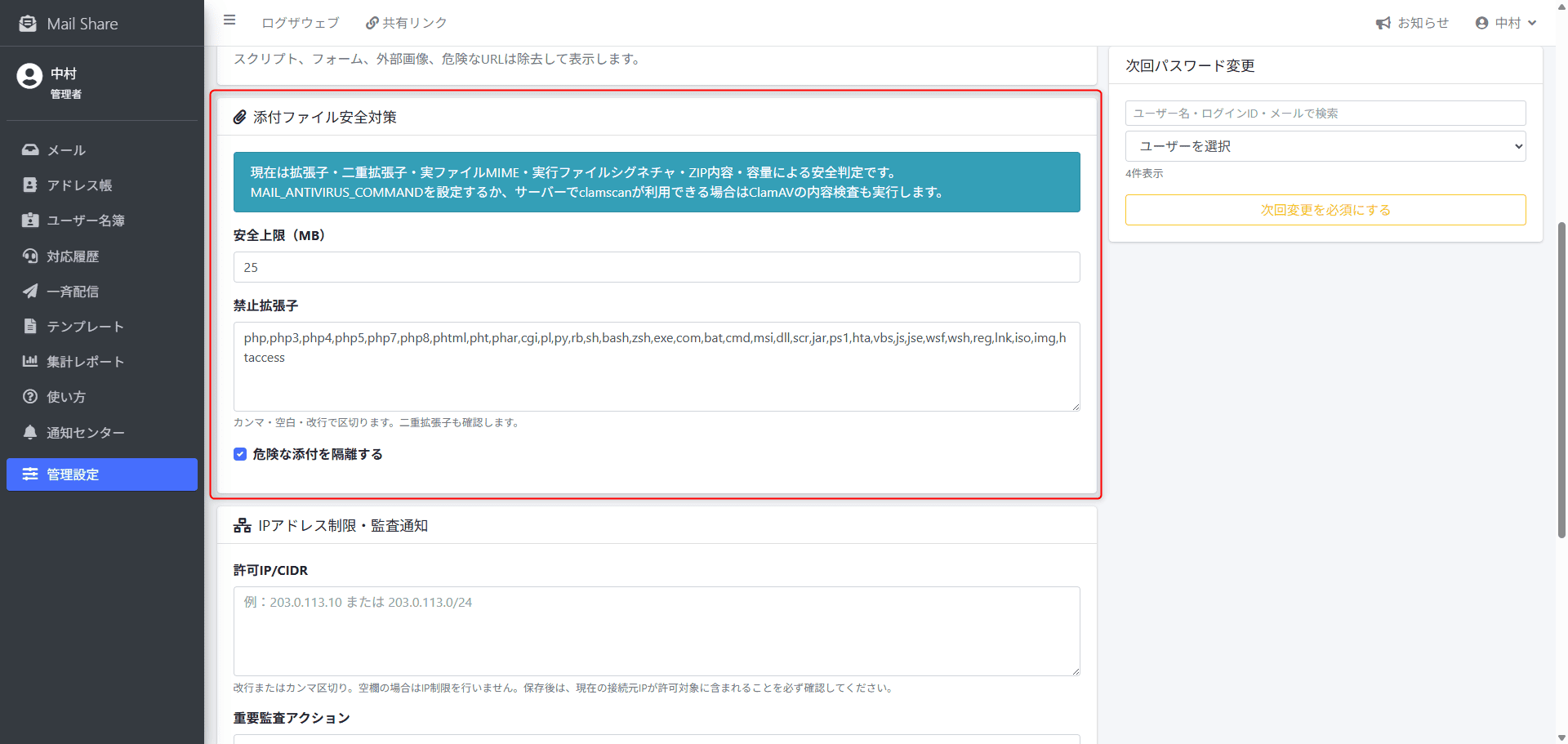Open 集計レポート sidebar link
Screen dimensions: 1568x744
[x=102, y=361]
